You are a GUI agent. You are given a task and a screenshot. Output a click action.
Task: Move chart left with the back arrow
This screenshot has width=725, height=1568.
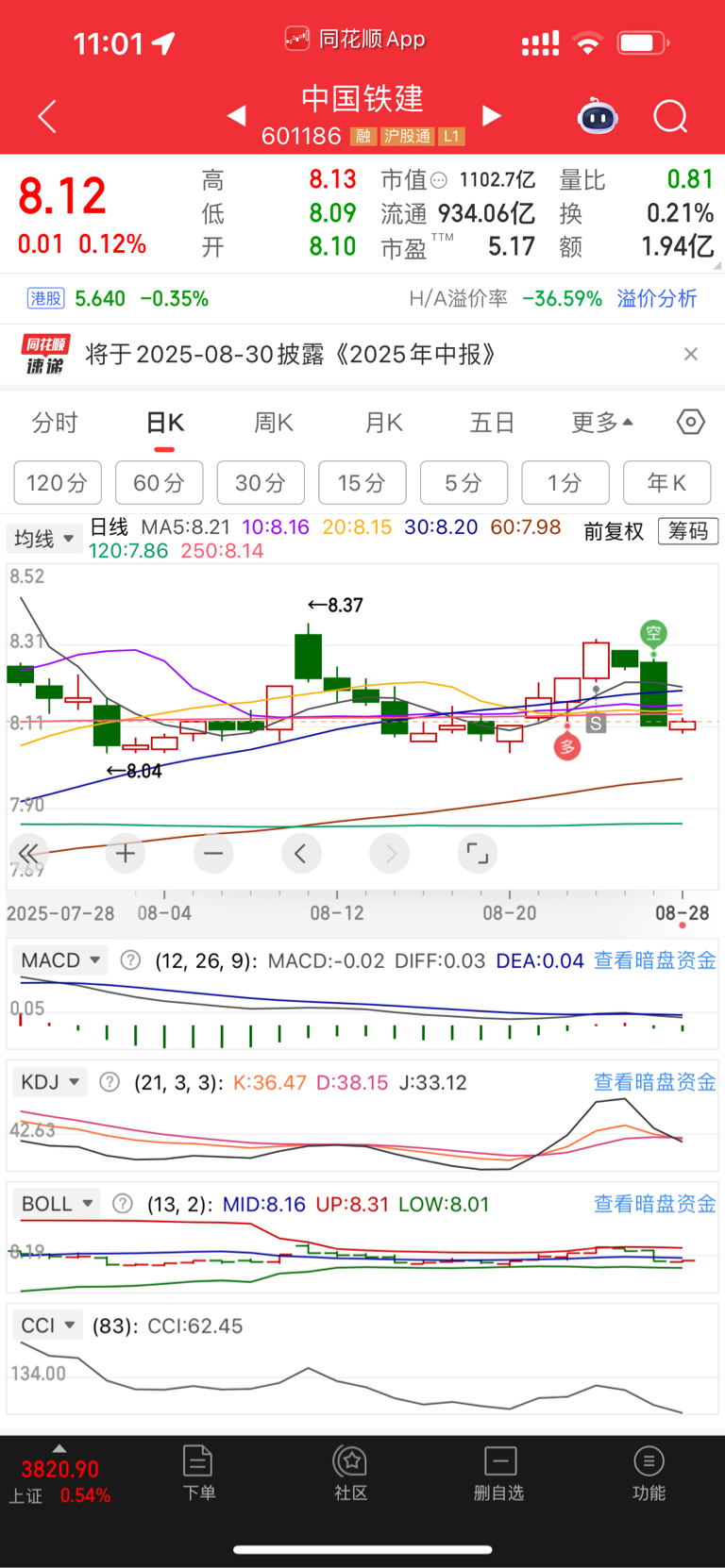(301, 854)
